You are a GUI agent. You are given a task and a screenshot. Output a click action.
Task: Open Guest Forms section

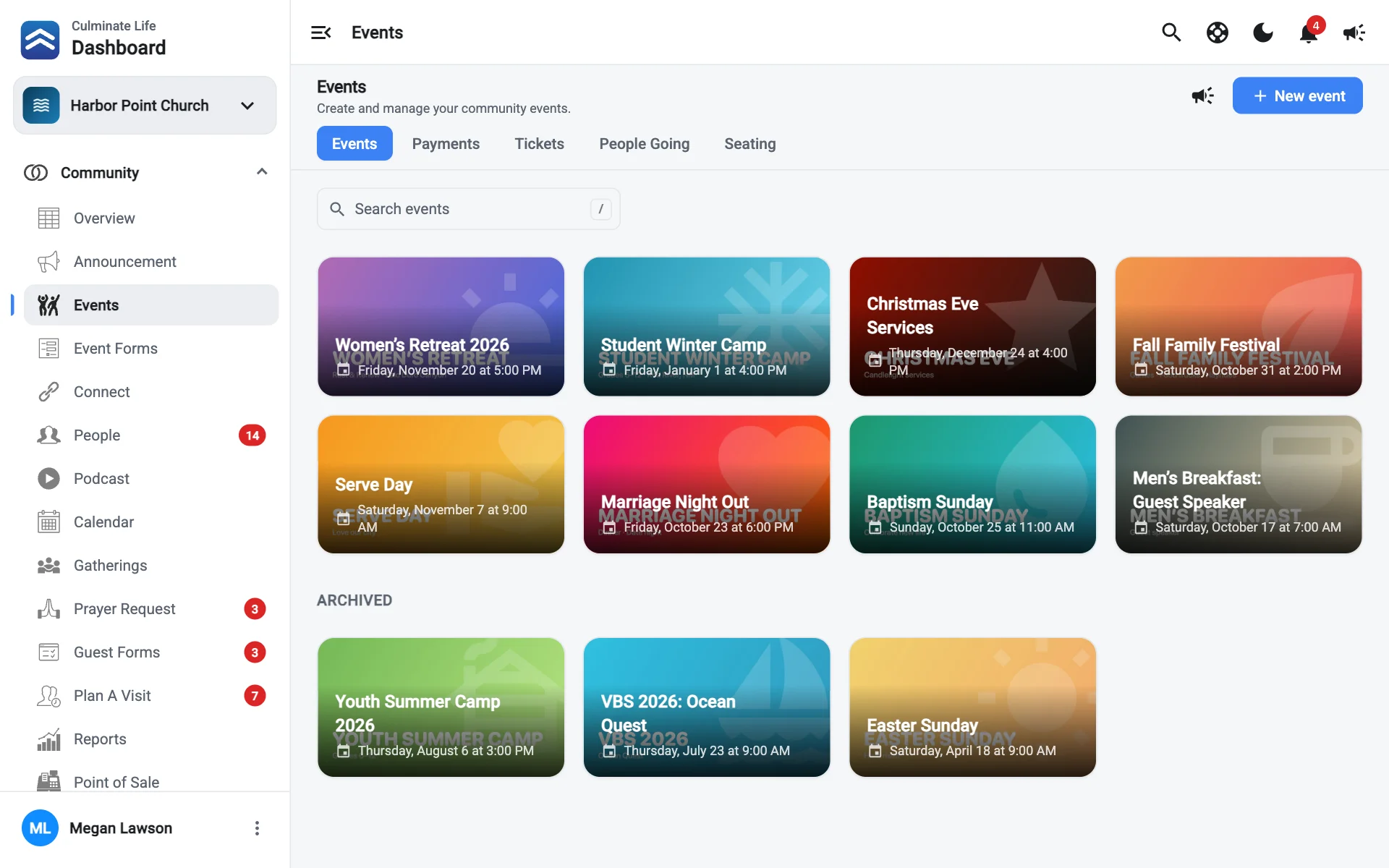151,652
